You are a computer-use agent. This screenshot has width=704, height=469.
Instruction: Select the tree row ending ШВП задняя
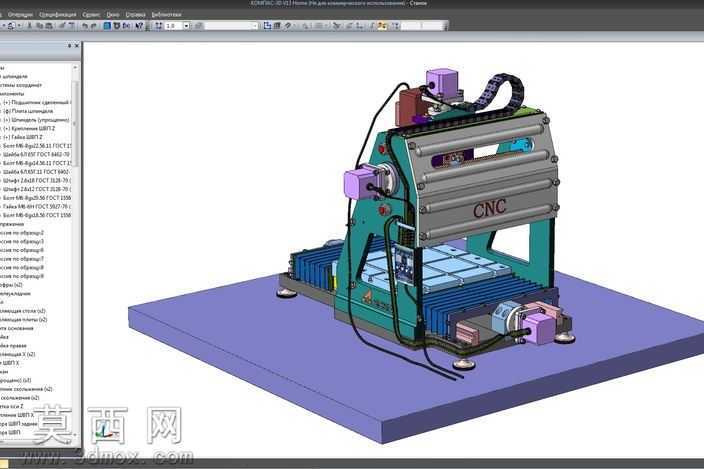[17, 424]
